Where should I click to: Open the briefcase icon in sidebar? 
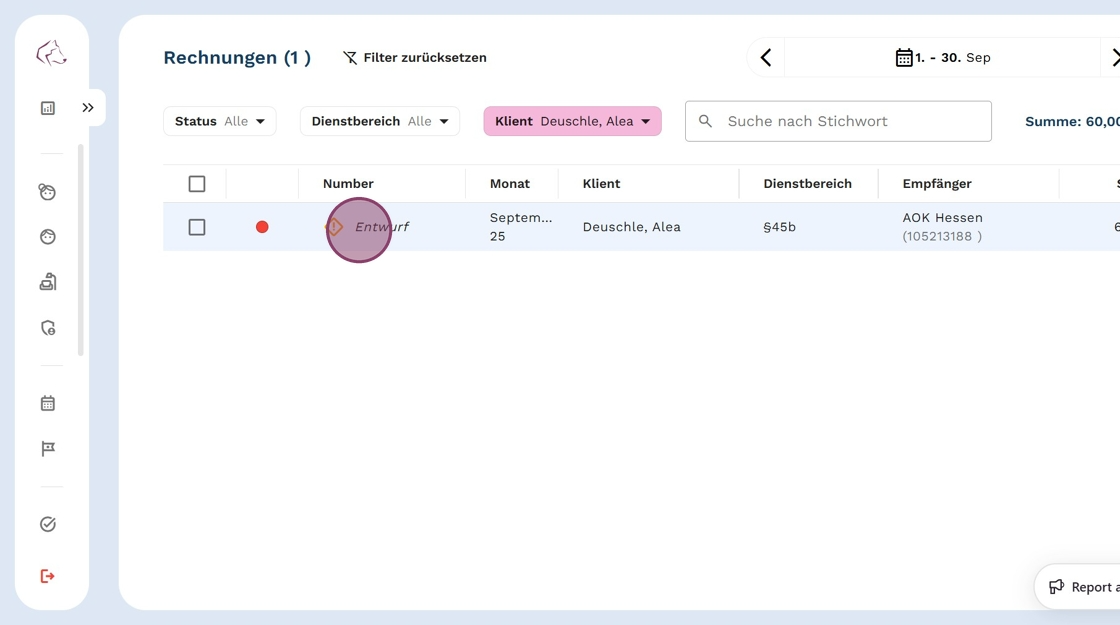tap(48, 282)
